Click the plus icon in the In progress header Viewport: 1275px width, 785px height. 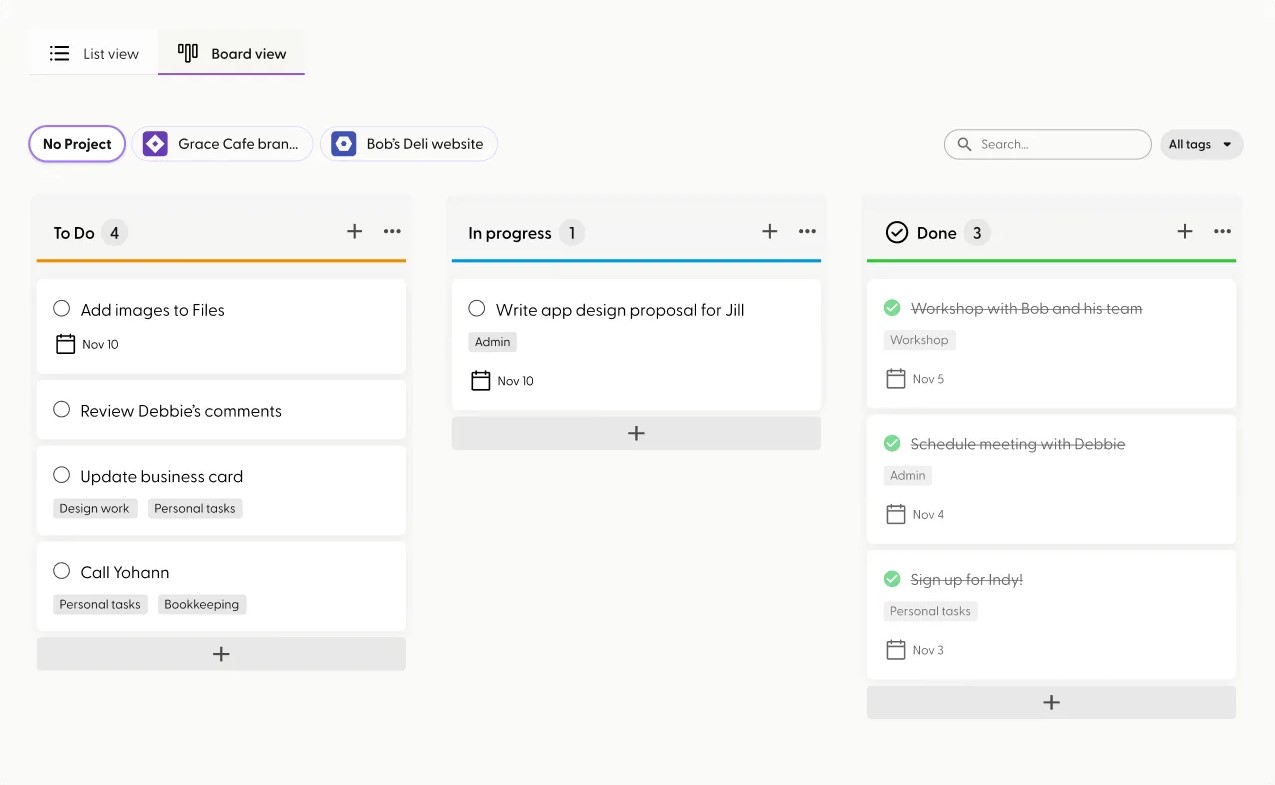pyautogui.click(x=770, y=232)
